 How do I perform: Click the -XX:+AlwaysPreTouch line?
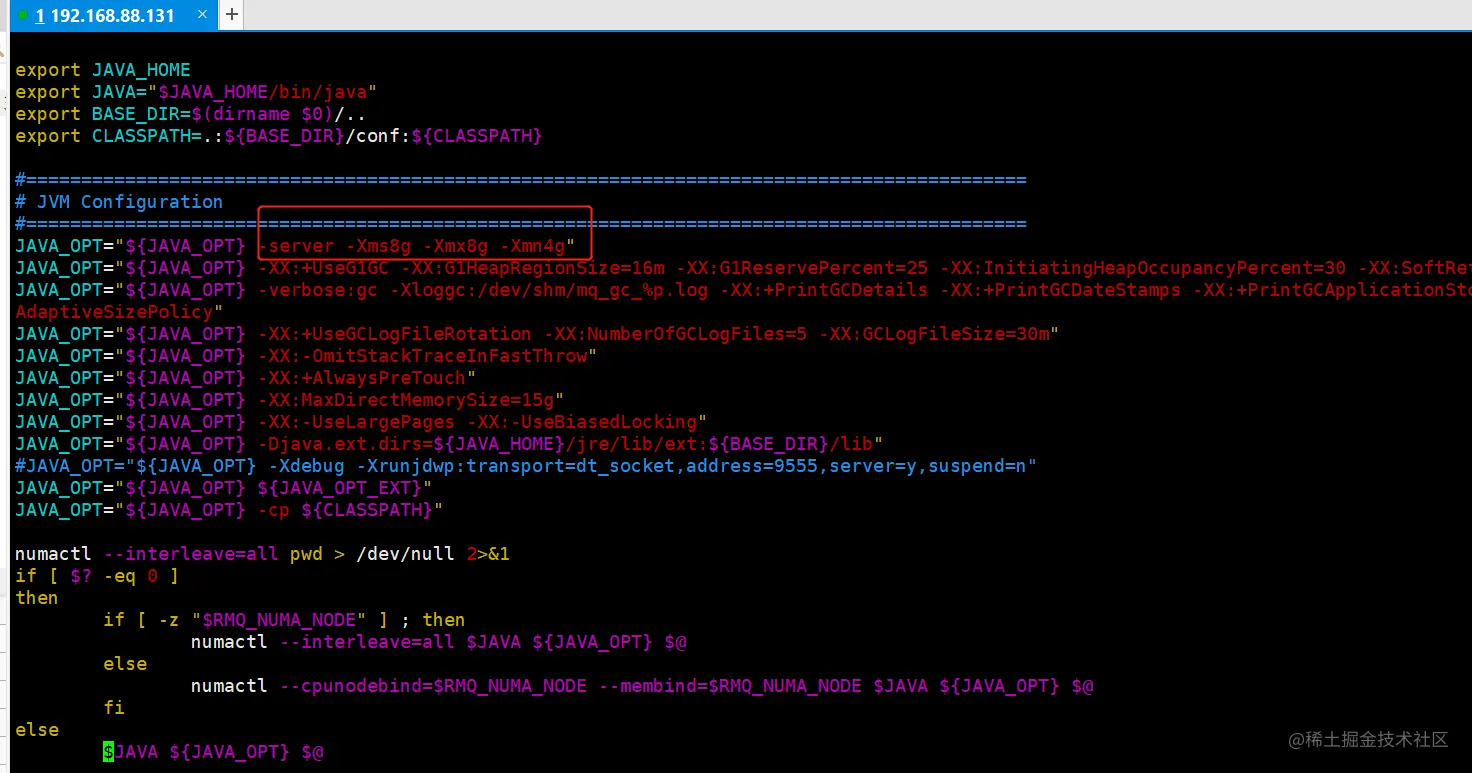point(246,378)
